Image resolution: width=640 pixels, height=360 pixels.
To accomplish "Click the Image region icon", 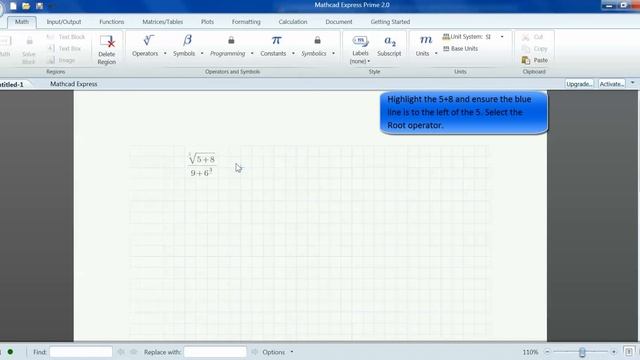I will click(x=51, y=60).
